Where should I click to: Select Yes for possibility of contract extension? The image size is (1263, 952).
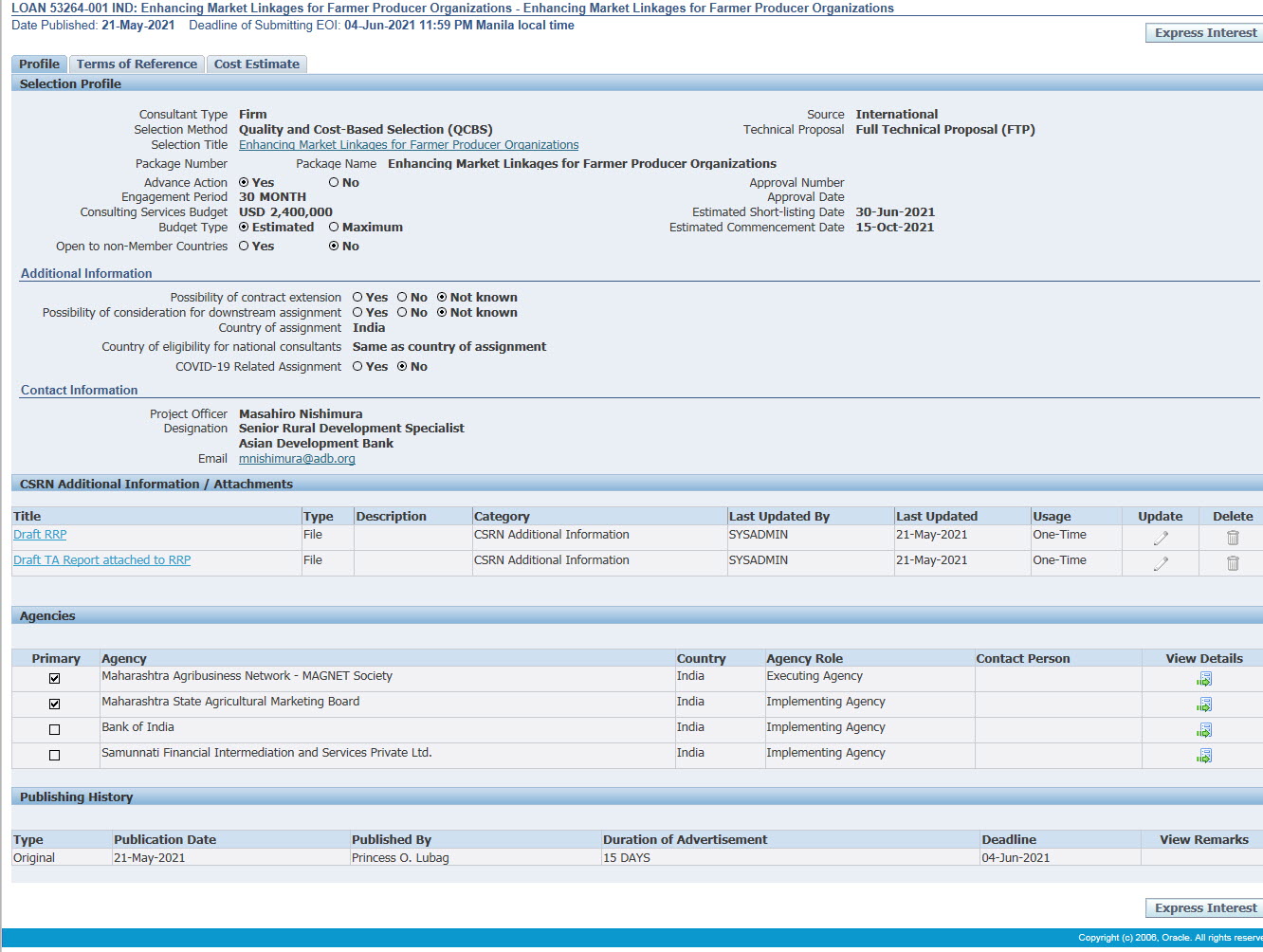(357, 297)
